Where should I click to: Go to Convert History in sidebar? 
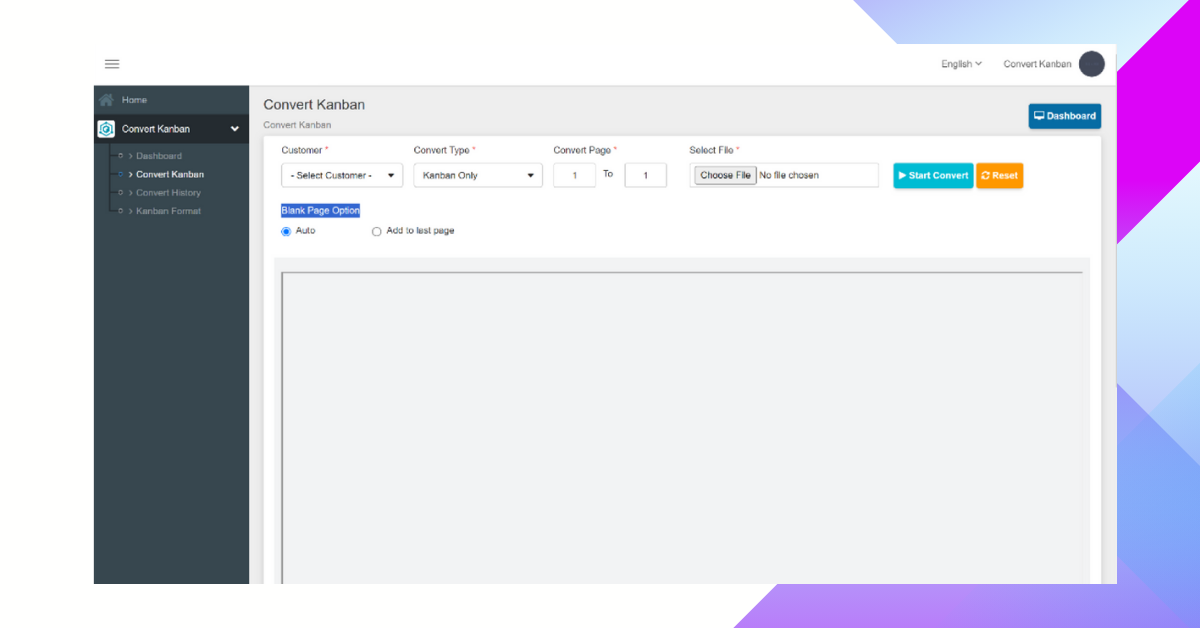coord(168,193)
